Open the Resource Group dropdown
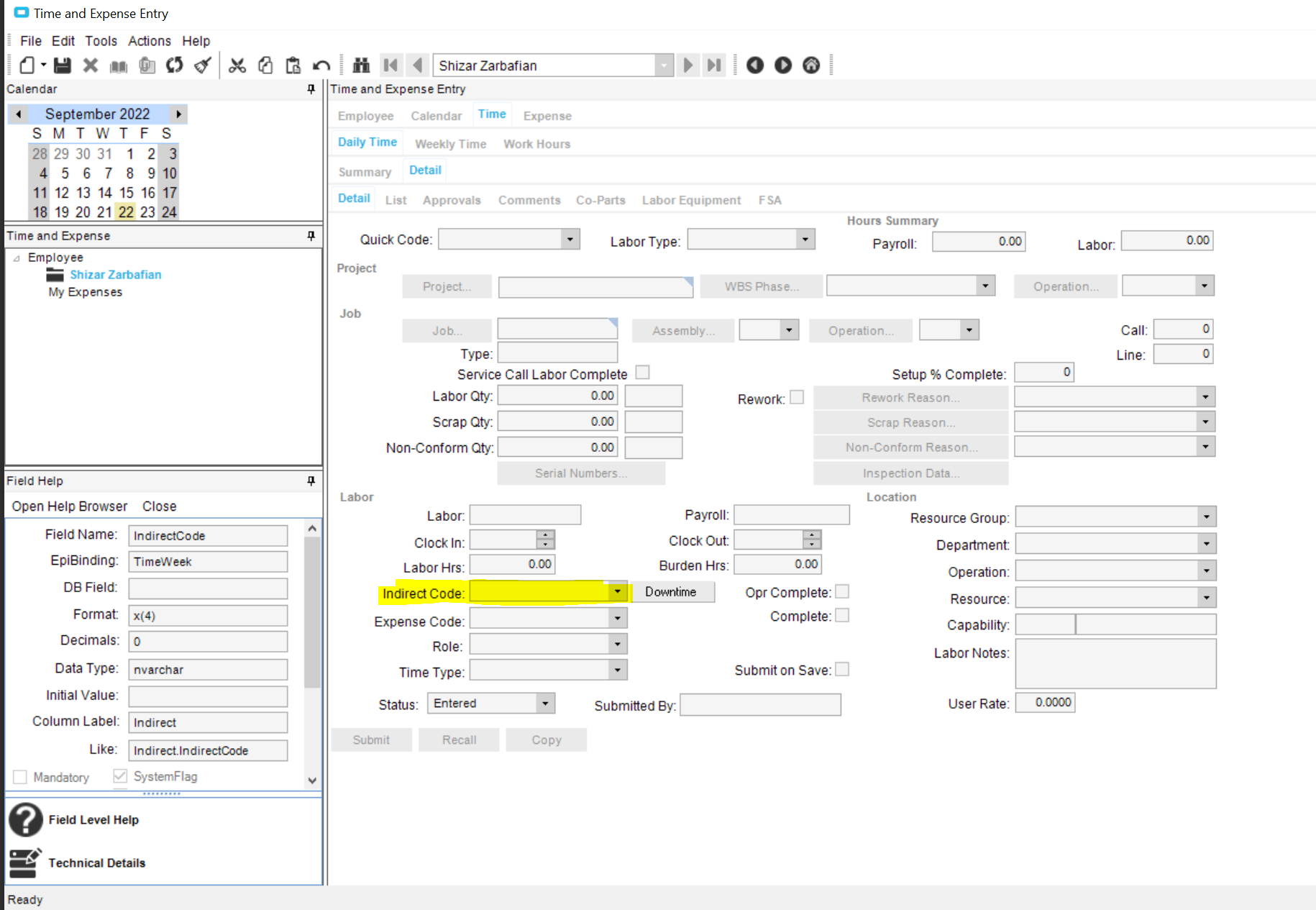The height and width of the screenshot is (910, 1316). coord(1206,517)
